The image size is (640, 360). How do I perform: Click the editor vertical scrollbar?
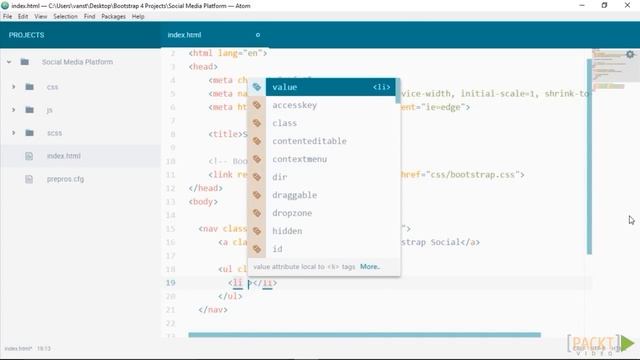[x=589, y=157]
